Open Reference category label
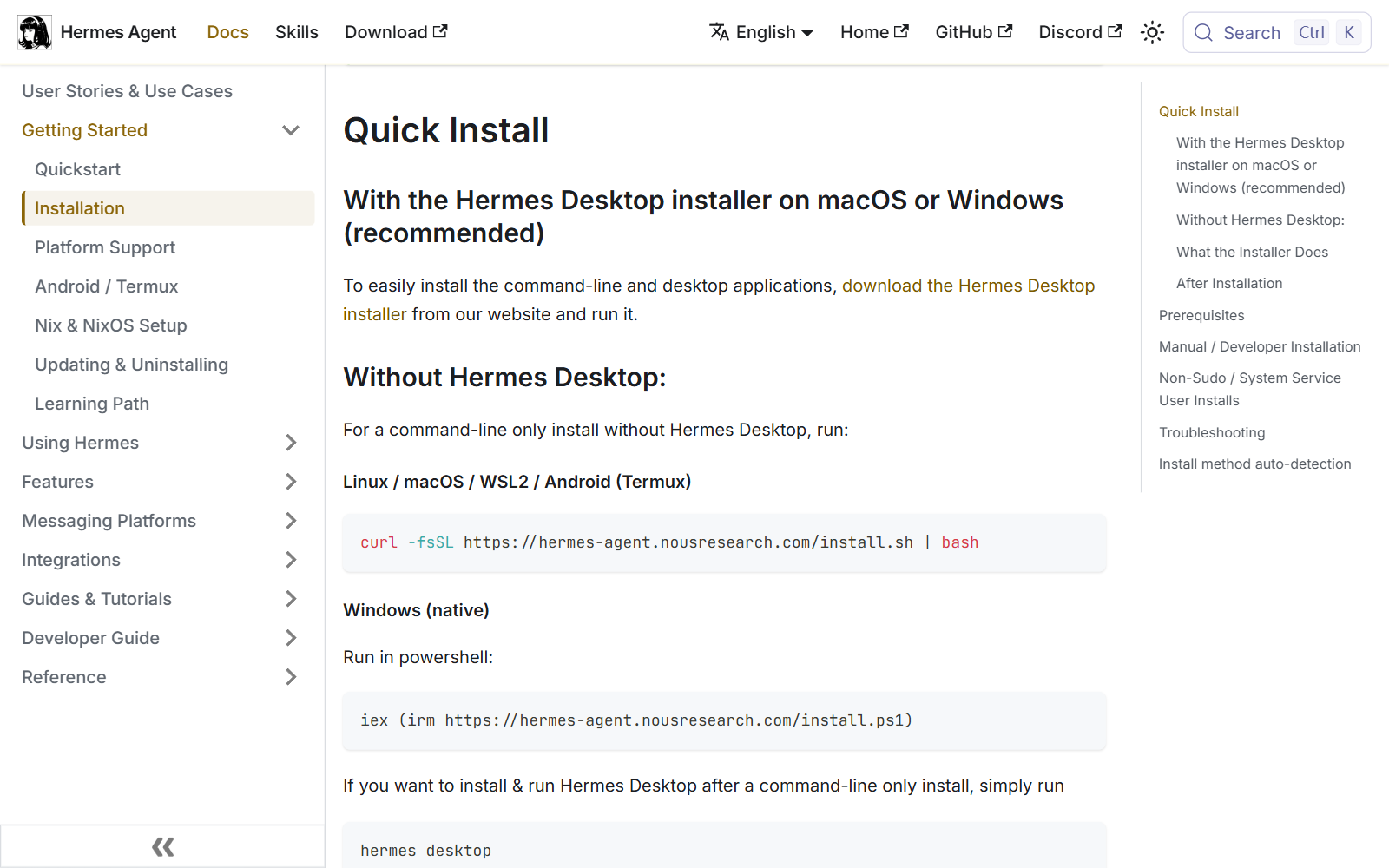This screenshot has width=1389, height=868. point(64,677)
